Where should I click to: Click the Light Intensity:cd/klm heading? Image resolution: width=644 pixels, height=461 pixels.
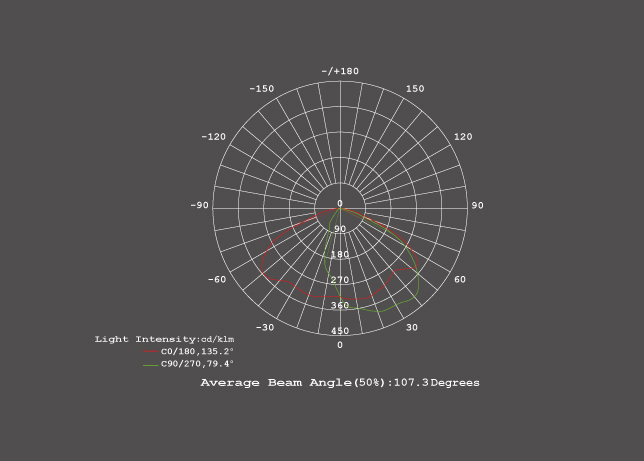click(164, 340)
